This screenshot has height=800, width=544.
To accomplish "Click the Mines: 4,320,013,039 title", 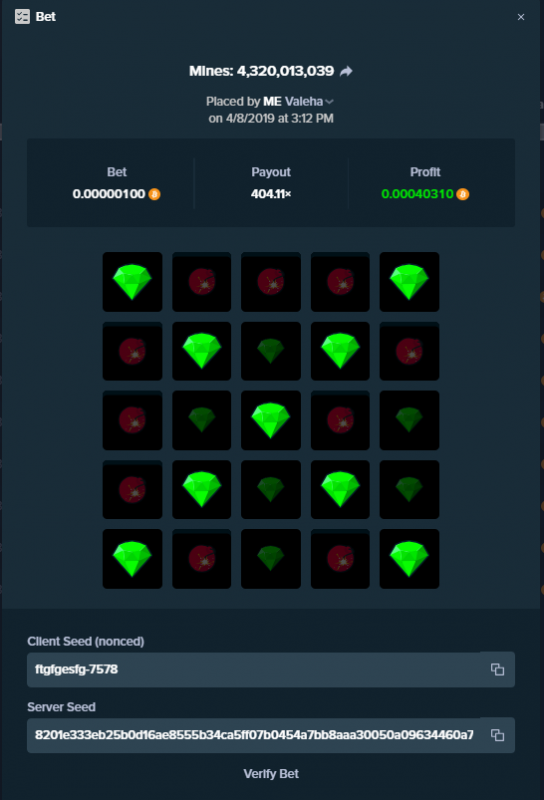I will [261, 71].
